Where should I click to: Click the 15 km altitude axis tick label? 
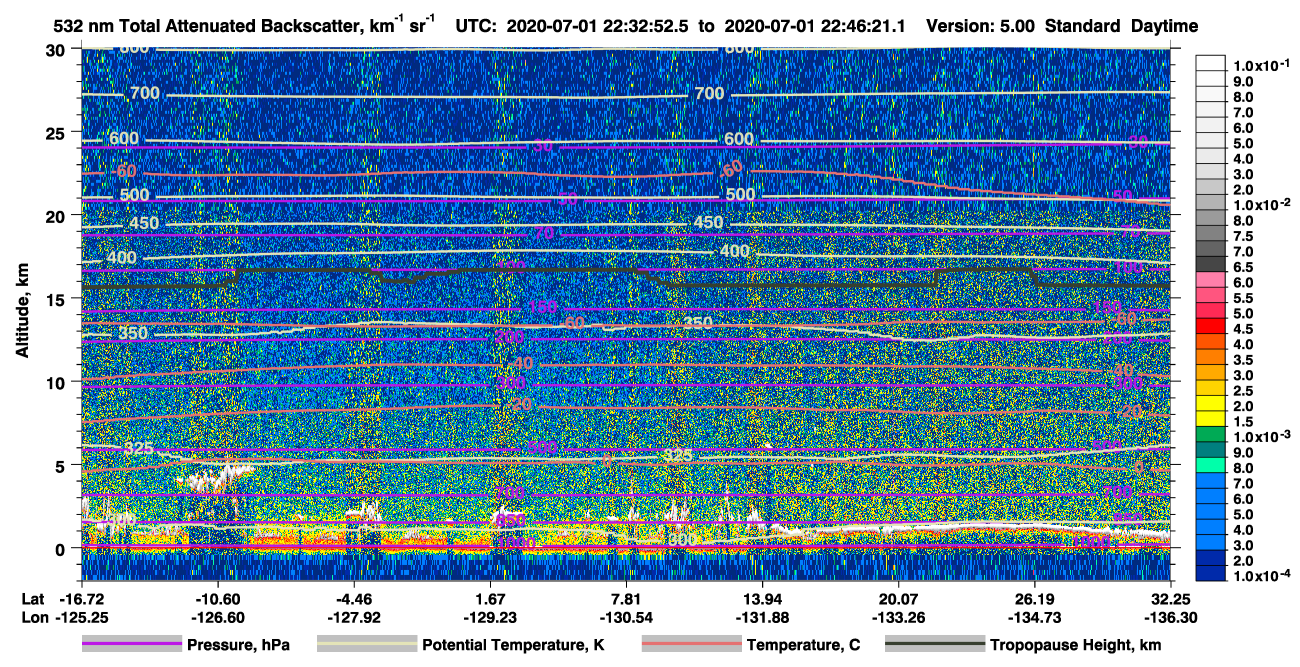58,299
